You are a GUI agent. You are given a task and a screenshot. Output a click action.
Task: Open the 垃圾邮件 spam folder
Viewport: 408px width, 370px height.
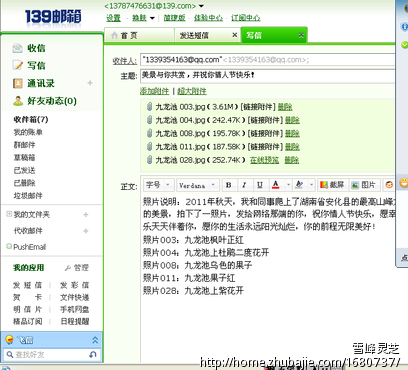click(28, 195)
